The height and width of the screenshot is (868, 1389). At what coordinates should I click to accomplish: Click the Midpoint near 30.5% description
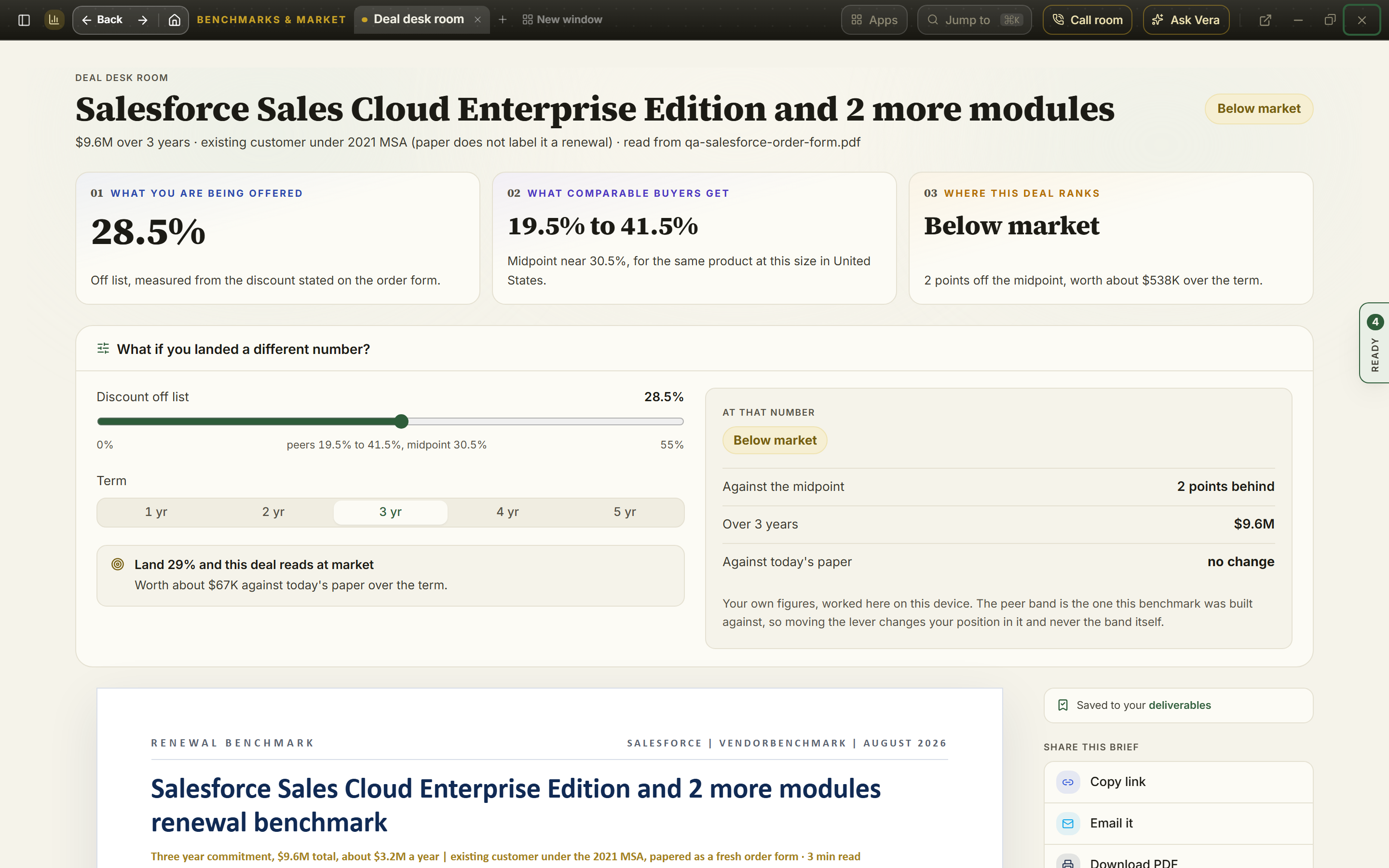click(x=689, y=271)
